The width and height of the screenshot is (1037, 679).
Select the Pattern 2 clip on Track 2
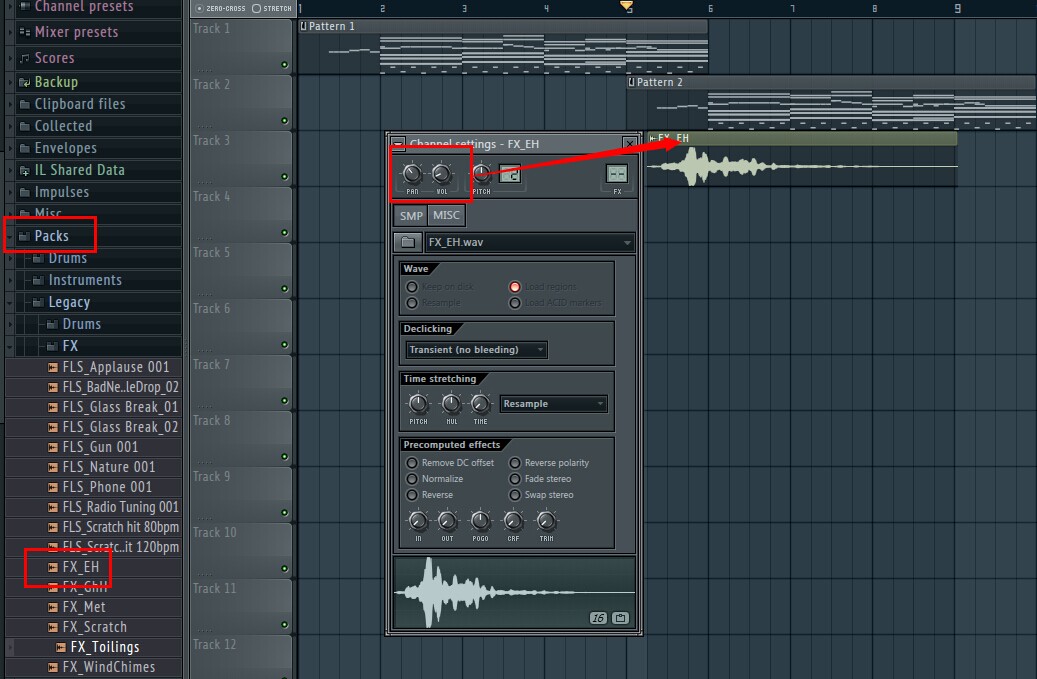coord(831,102)
